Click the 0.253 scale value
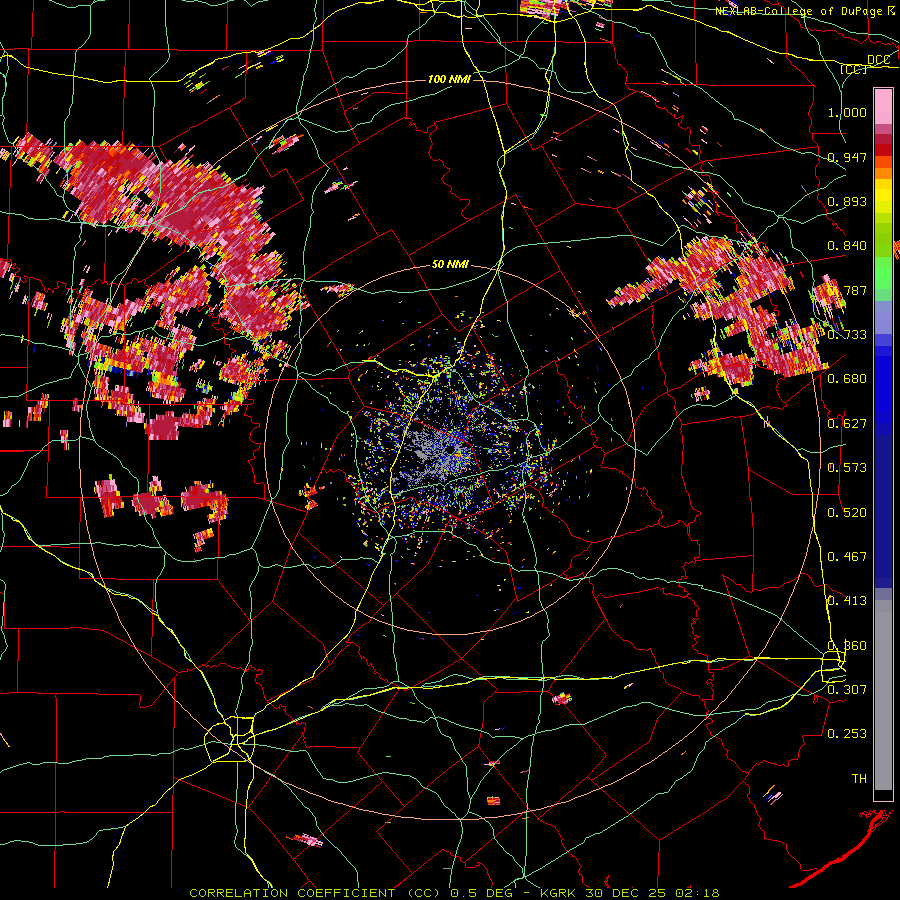 tap(847, 733)
